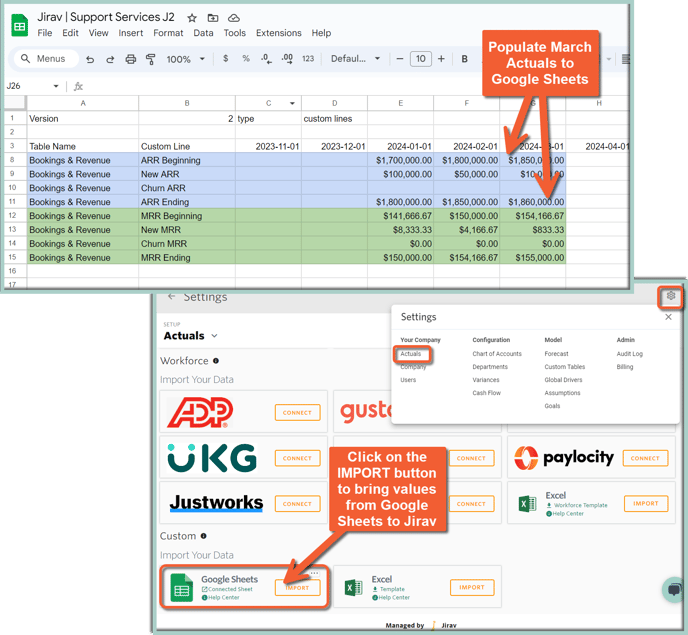
Task: Open the column C header dropdown arrow
Action: click(292, 103)
